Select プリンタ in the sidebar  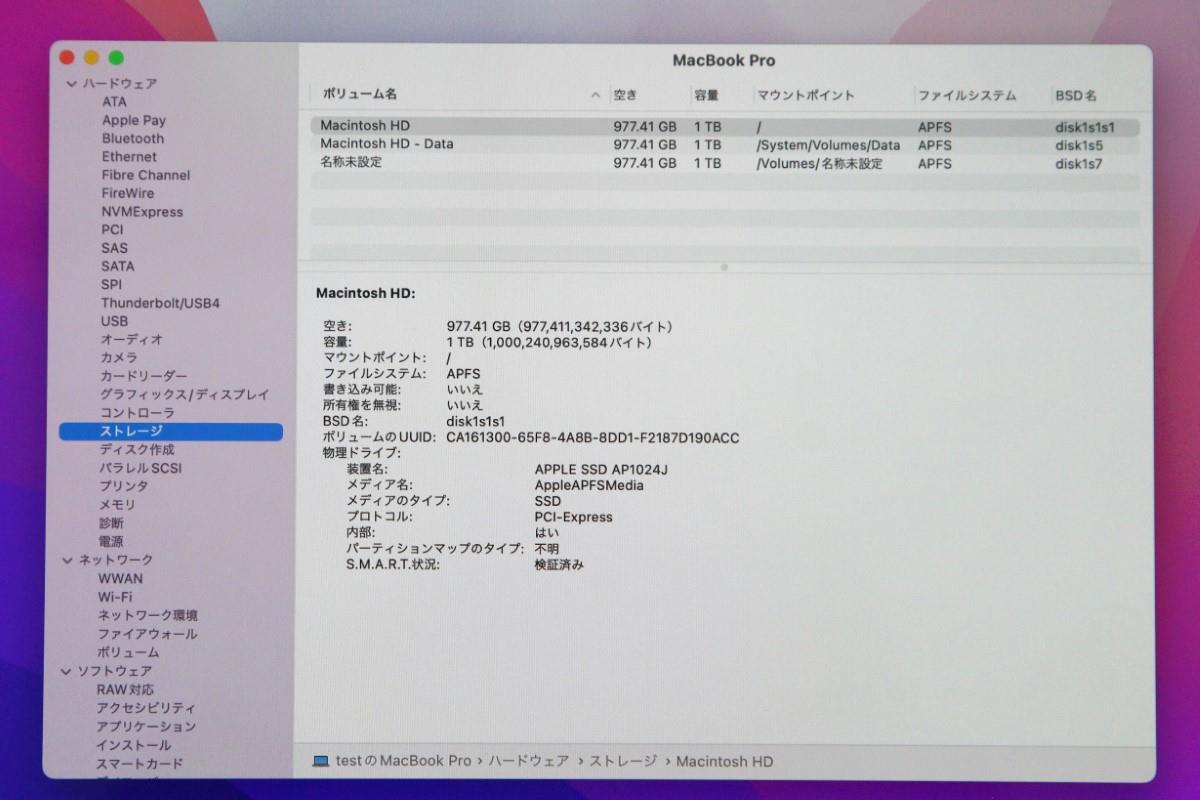(x=124, y=486)
